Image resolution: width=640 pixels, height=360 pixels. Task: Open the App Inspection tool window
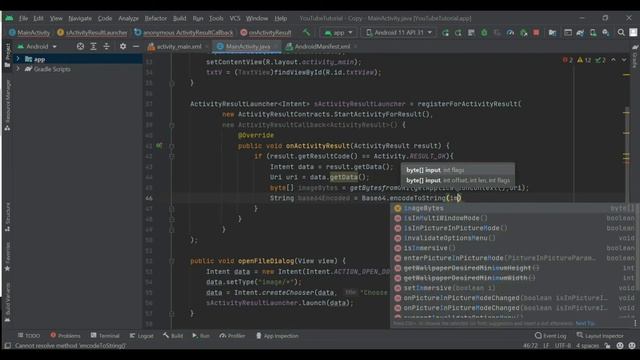click(277, 336)
